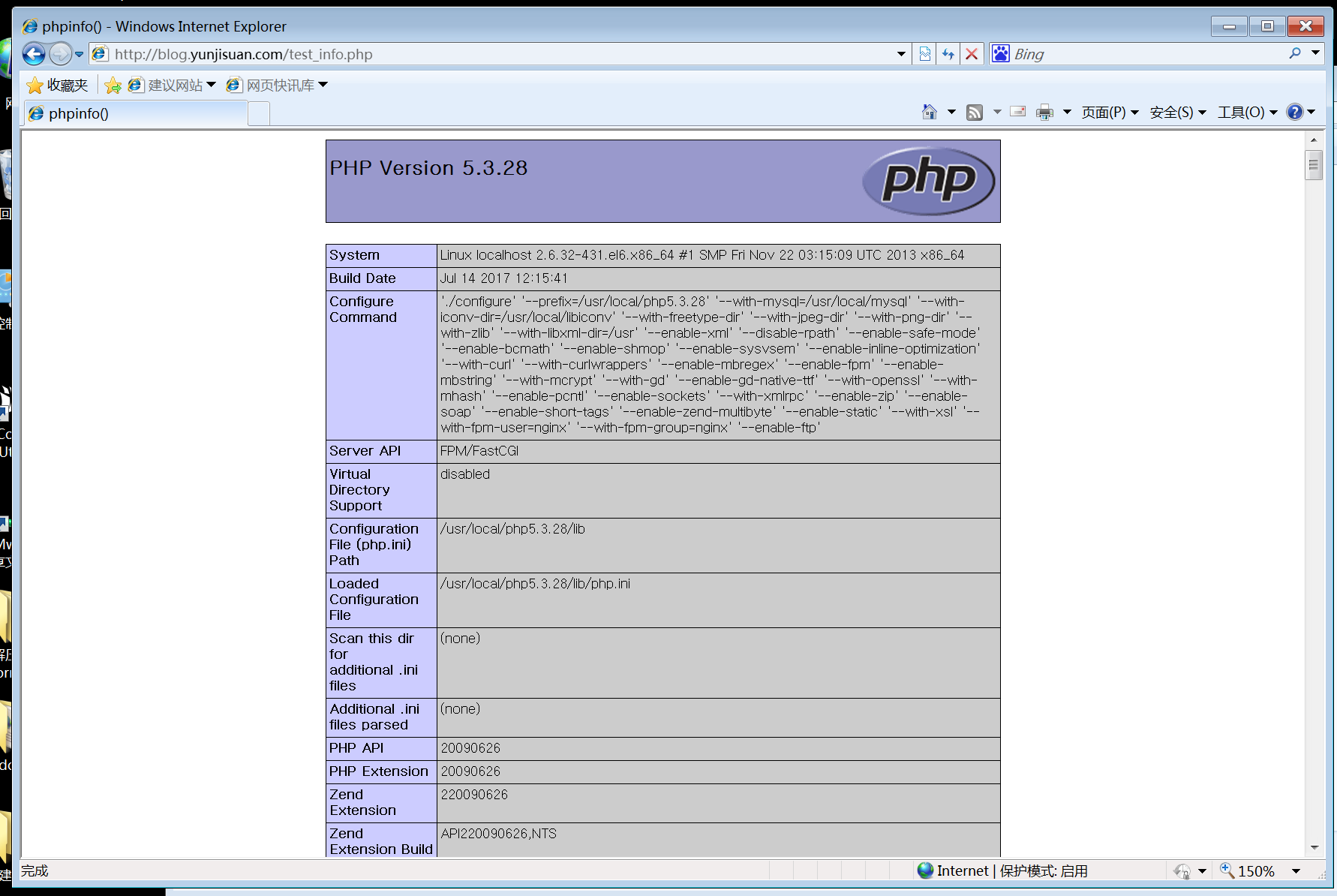Select the phpinfo() browser tab
The height and width of the screenshot is (896, 1337).
[x=136, y=113]
